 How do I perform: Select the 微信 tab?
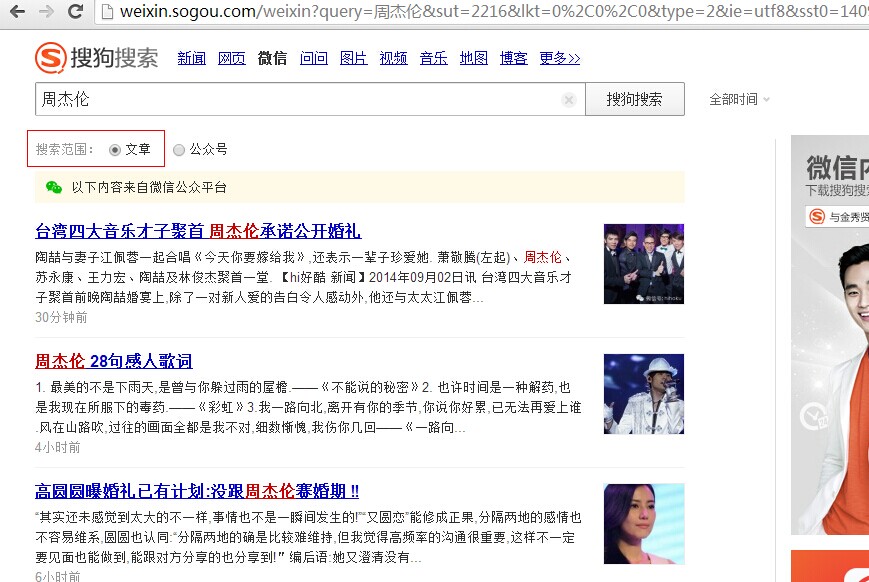(x=272, y=58)
